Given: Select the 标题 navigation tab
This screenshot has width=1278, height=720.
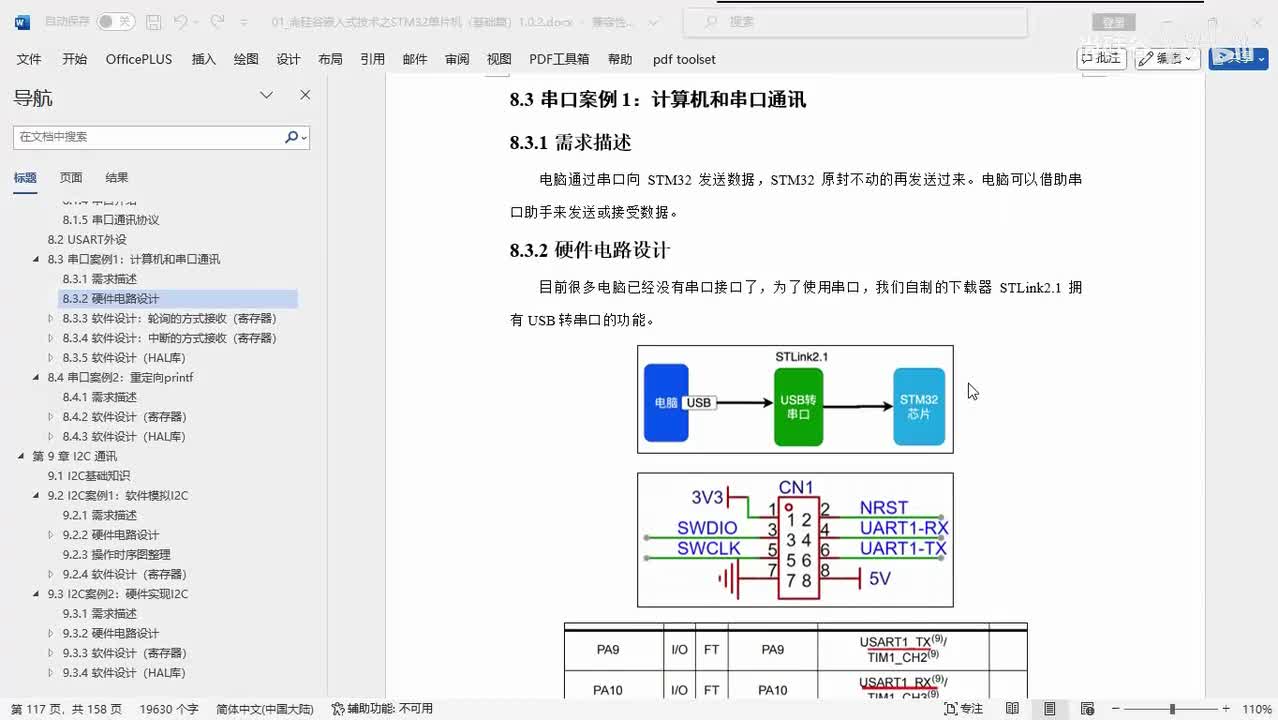Looking at the screenshot, I should [x=25, y=178].
